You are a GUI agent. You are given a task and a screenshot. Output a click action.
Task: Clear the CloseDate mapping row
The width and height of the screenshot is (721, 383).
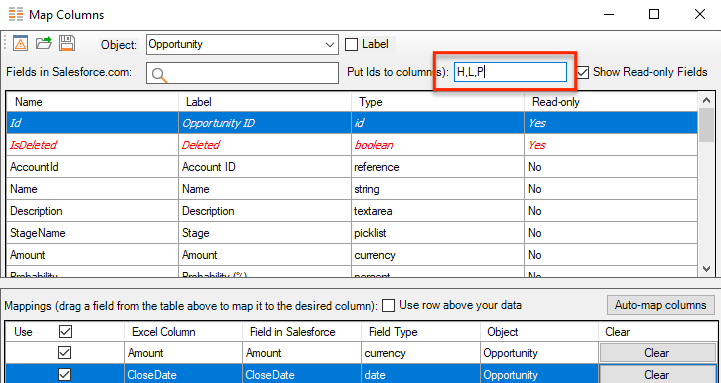tap(657, 375)
